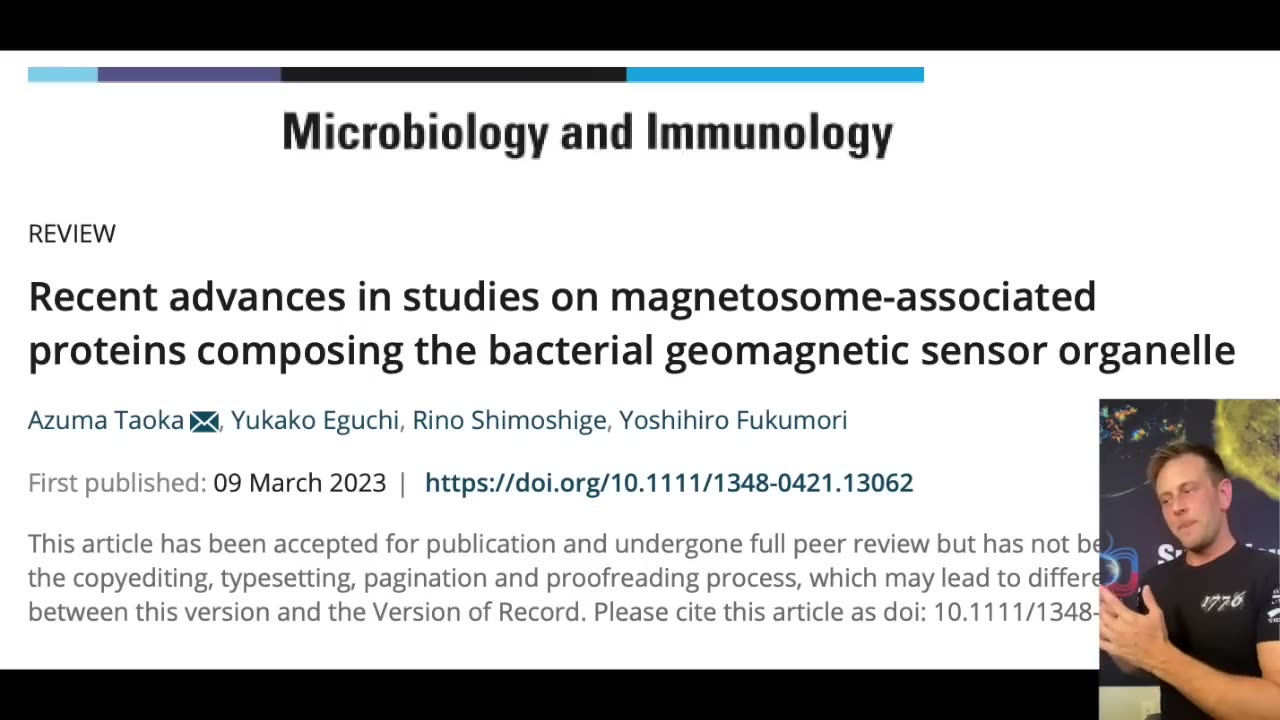Screen dimensions: 1280x720
Task: Click the "Please cite this article as doi" text
Action: (x=760, y=612)
